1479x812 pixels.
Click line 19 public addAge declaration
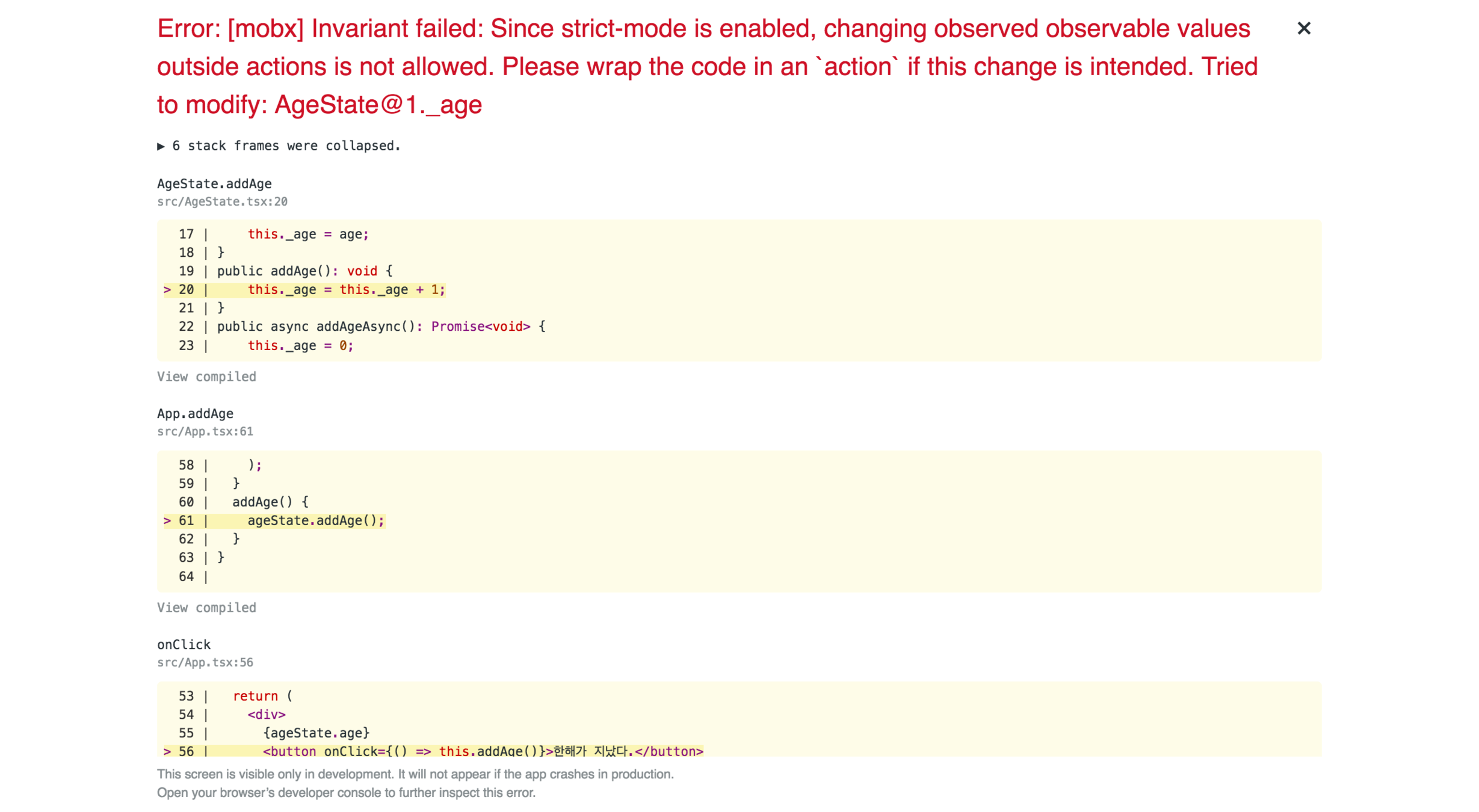pyautogui.click(x=304, y=271)
